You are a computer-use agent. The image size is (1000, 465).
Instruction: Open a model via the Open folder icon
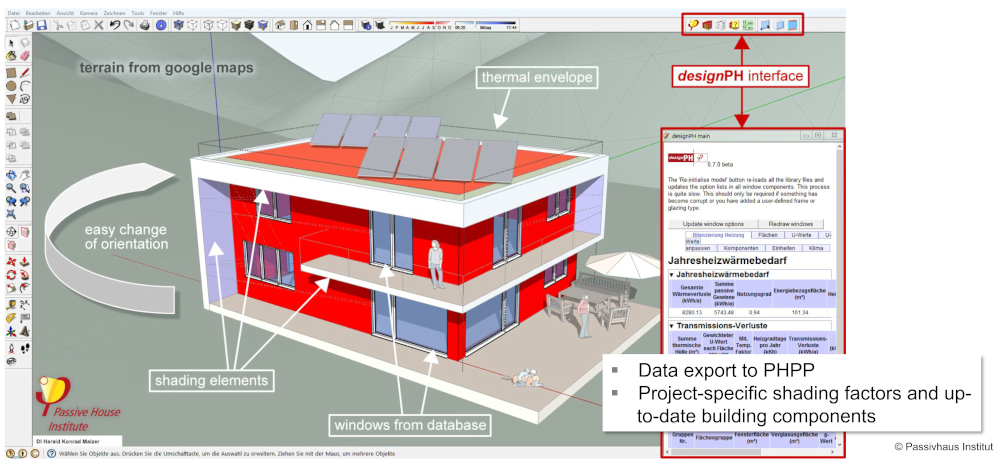point(29,26)
